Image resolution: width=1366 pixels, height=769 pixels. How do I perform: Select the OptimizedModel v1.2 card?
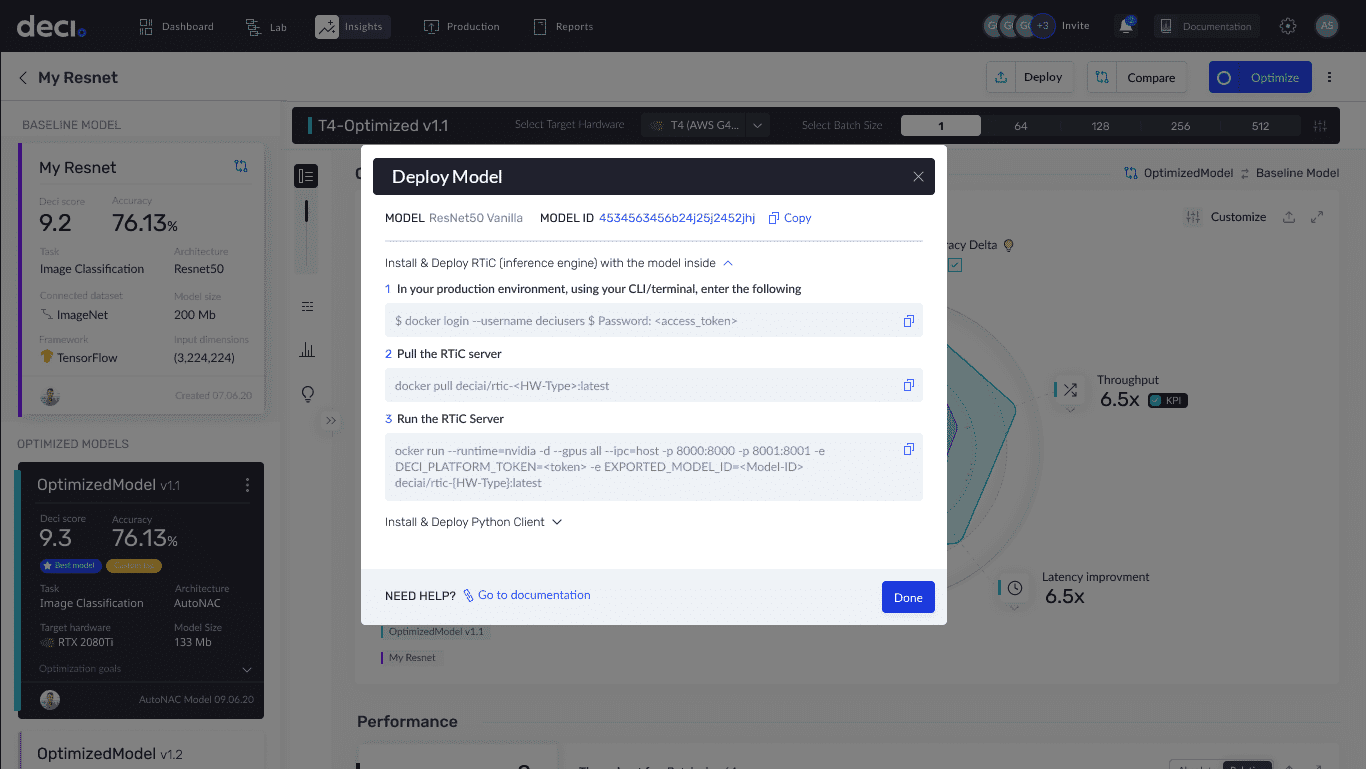(141, 751)
